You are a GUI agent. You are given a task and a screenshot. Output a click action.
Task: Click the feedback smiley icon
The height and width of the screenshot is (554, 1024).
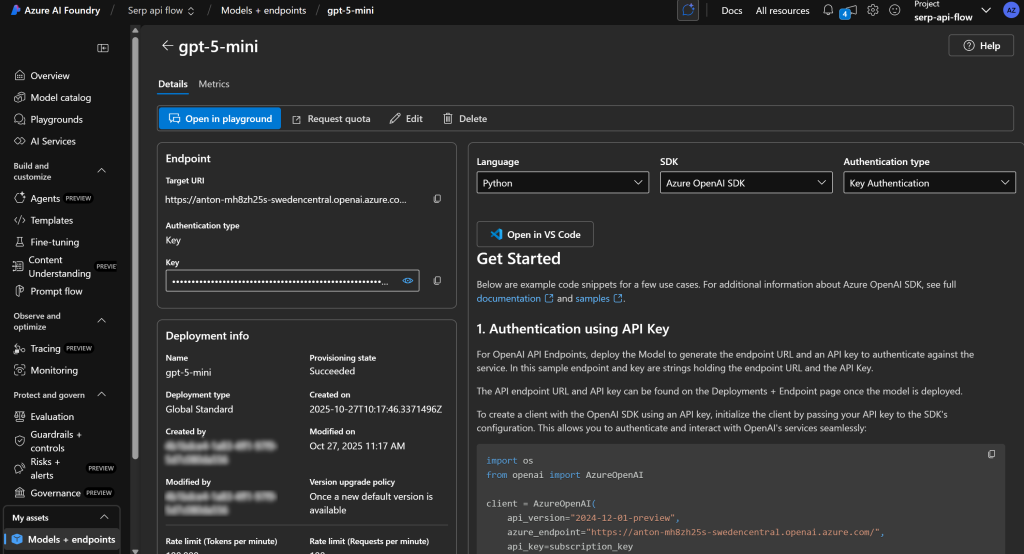(x=894, y=10)
